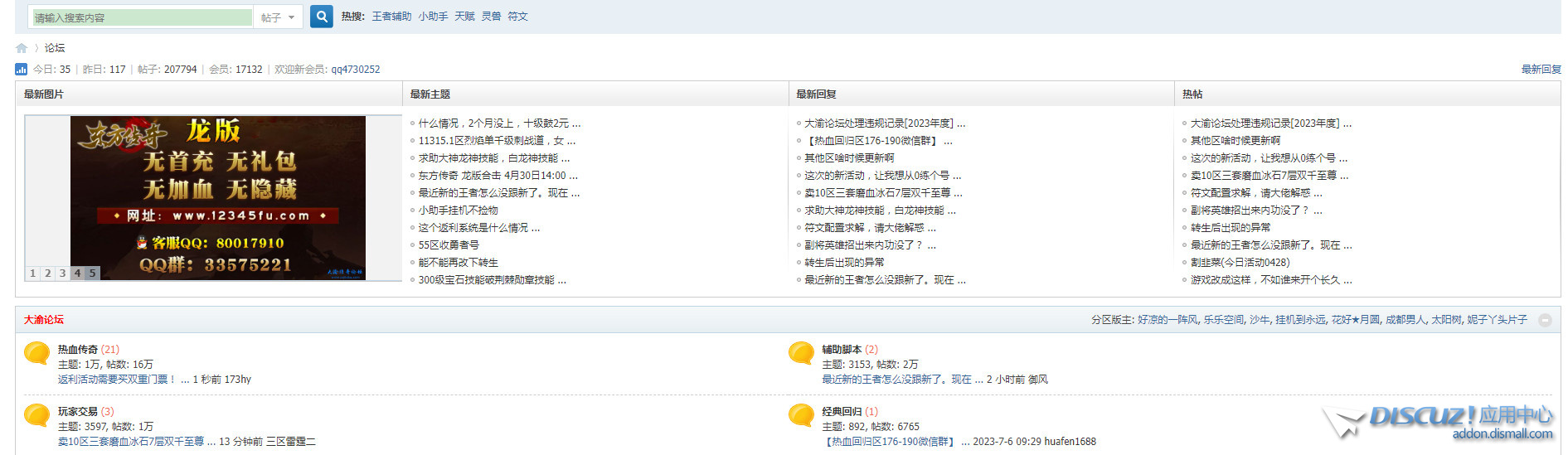Open thread 东方传奇 龙版合击 4月30日
The width and height of the screenshot is (1568, 455).
click(498, 176)
